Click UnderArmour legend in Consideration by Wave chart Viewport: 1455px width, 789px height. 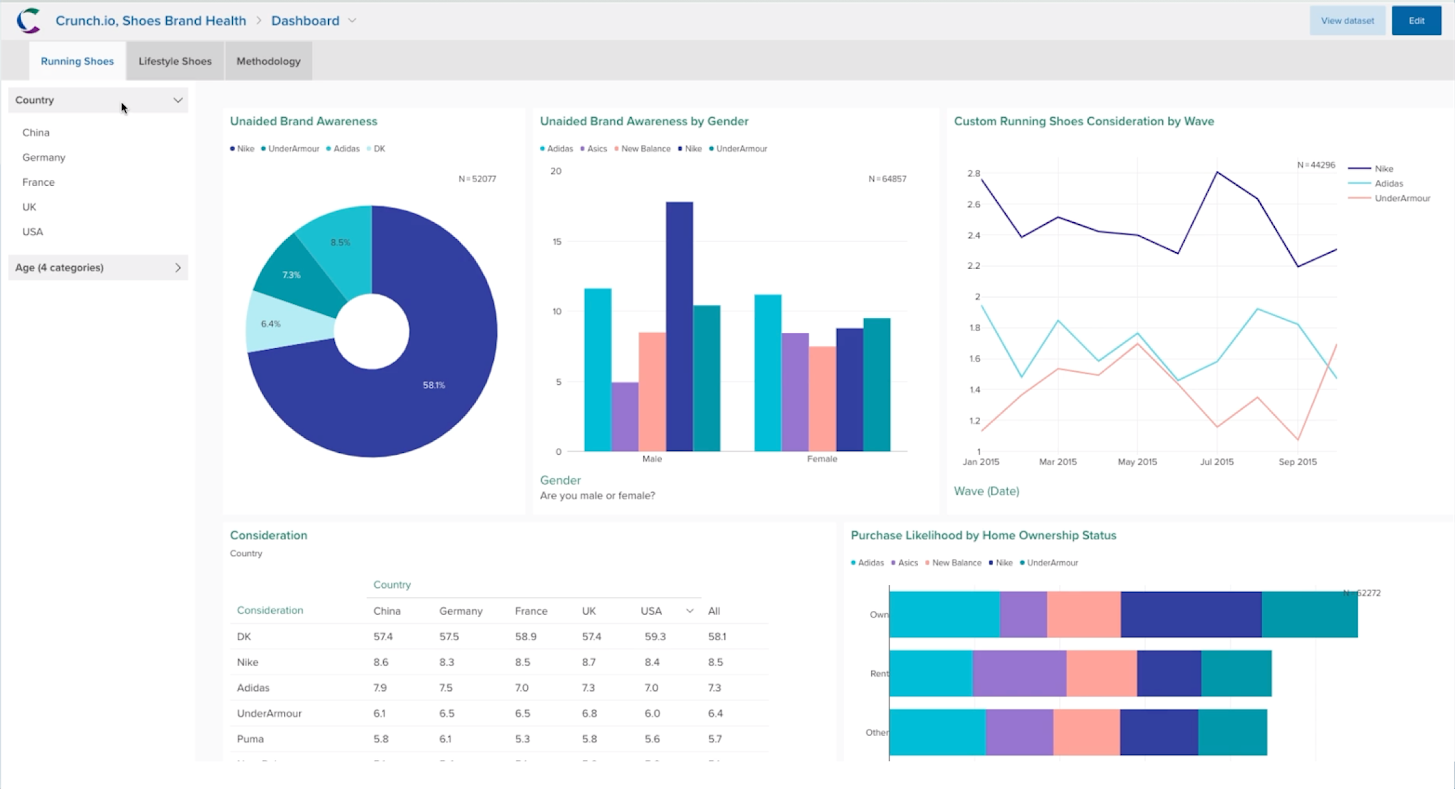click(x=1389, y=198)
